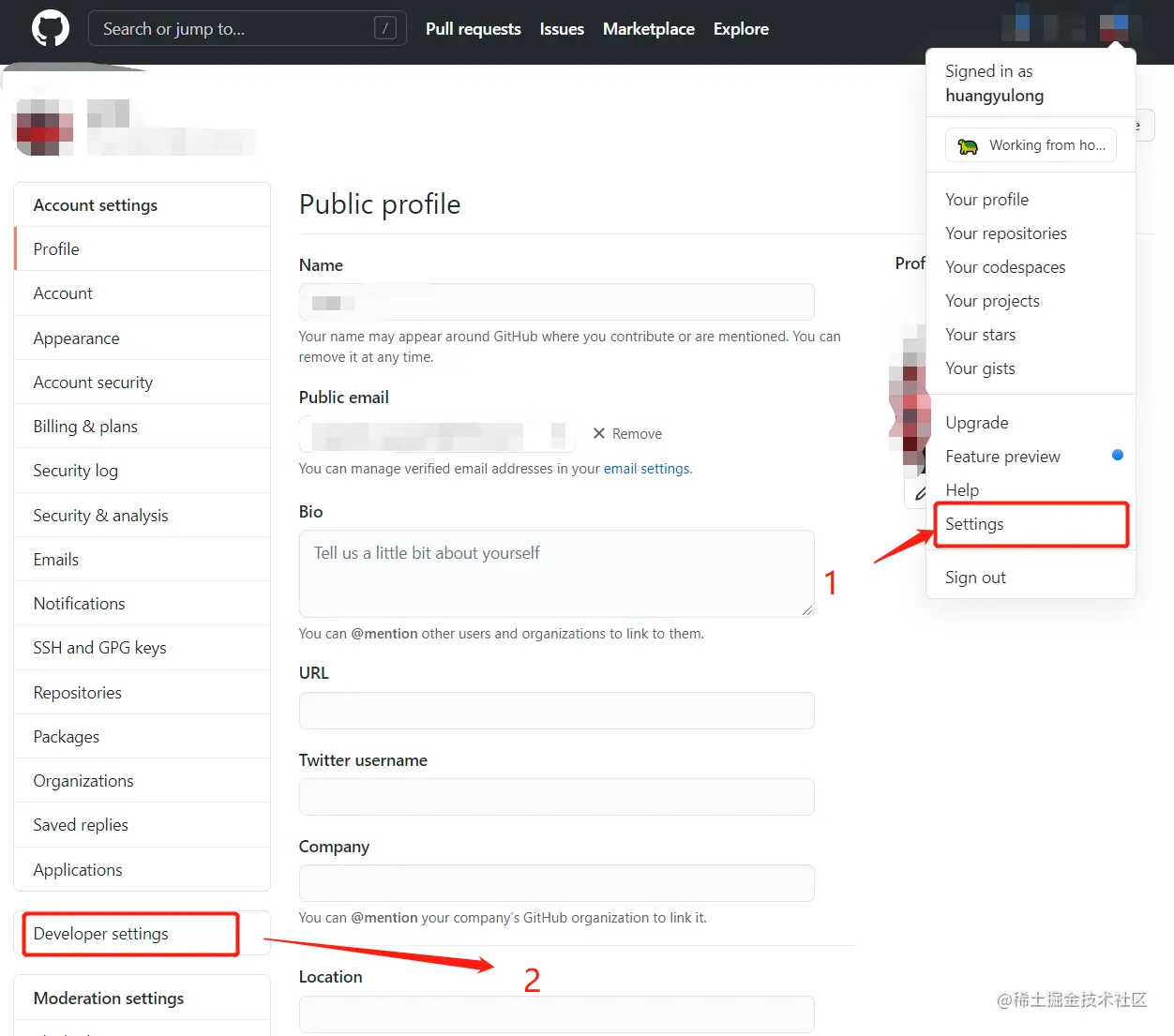Click the profile avatar in the navbar
1174x1036 pixels.
point(1114,26)
